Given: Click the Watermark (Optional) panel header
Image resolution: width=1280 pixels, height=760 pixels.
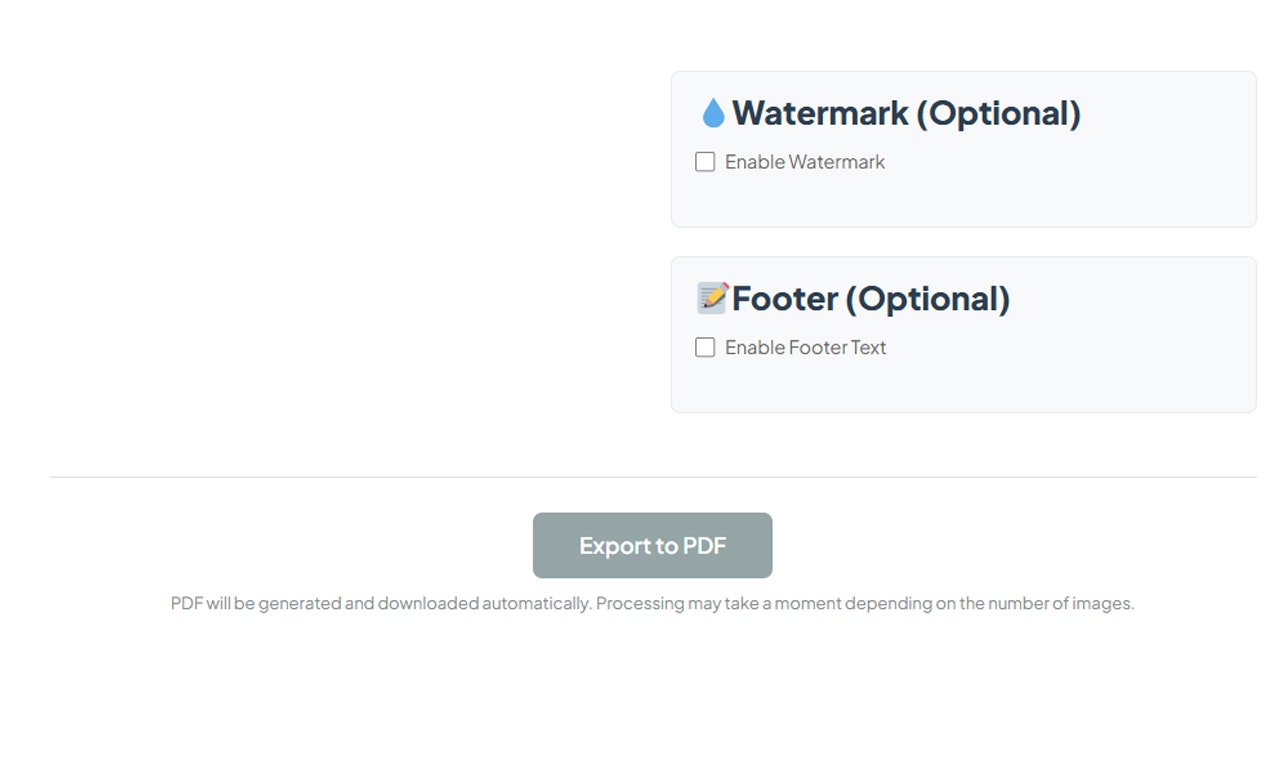Looking at the screenshot, I should pyautogui.click(x=905, y=112).
